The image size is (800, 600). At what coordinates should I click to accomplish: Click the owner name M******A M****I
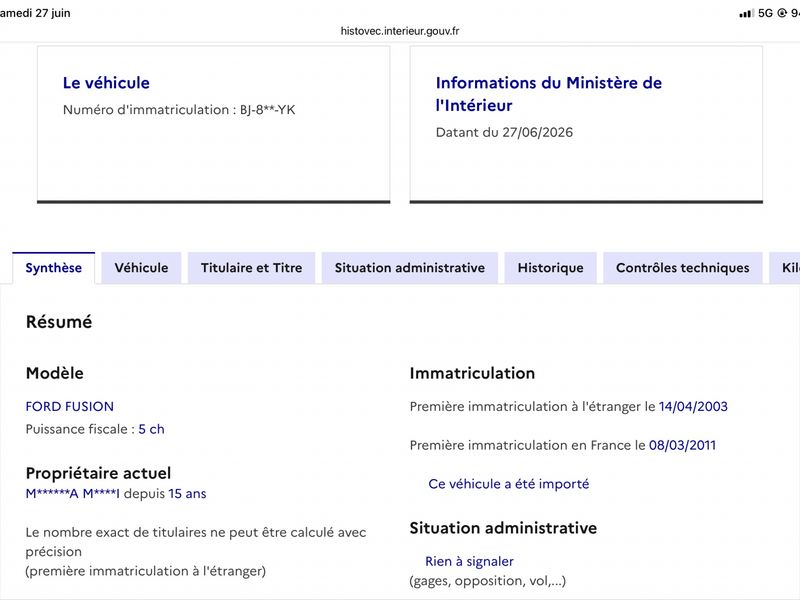click(73, 493)
